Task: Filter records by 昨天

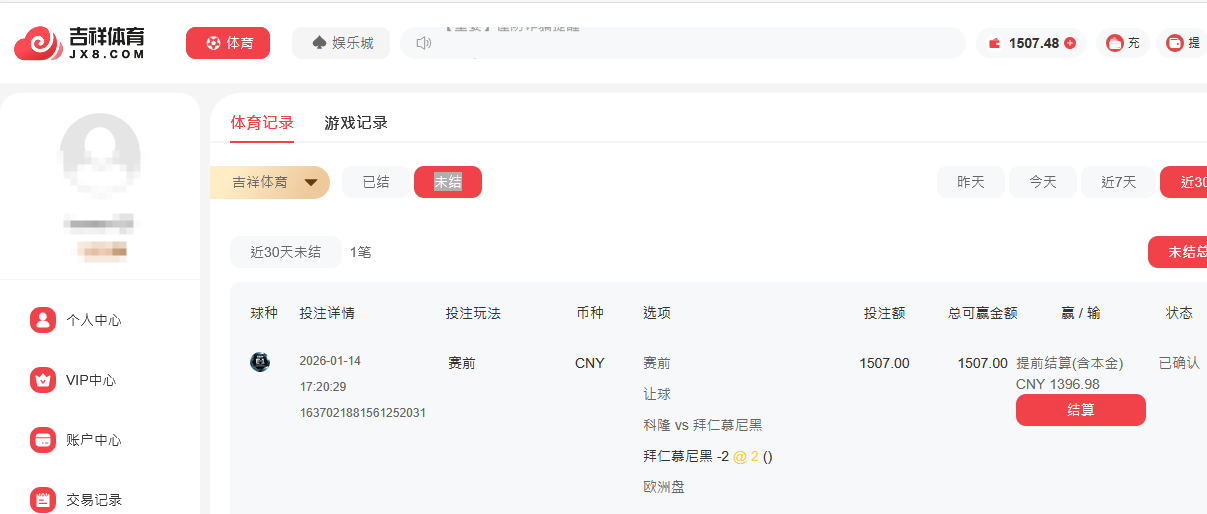Action: pos(970,182)
